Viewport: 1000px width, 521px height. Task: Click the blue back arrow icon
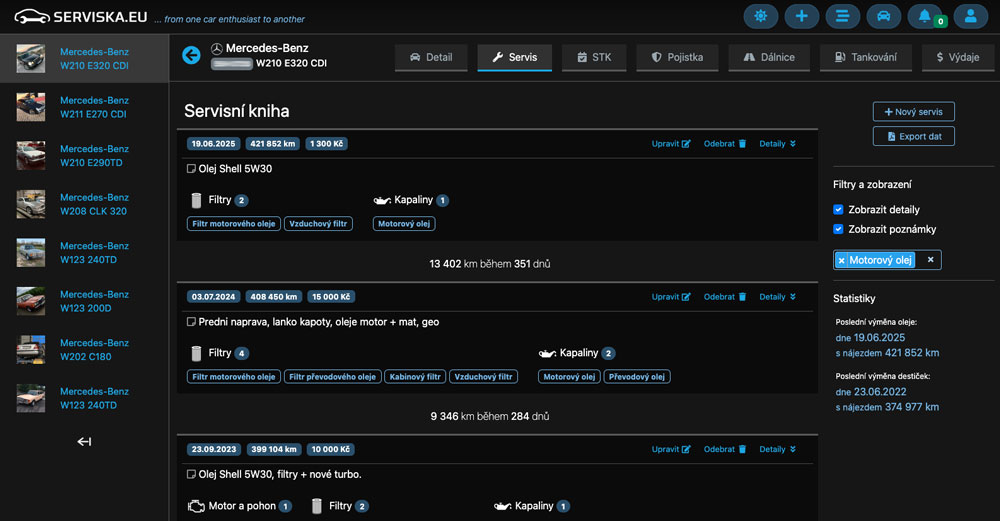(191, 55)
